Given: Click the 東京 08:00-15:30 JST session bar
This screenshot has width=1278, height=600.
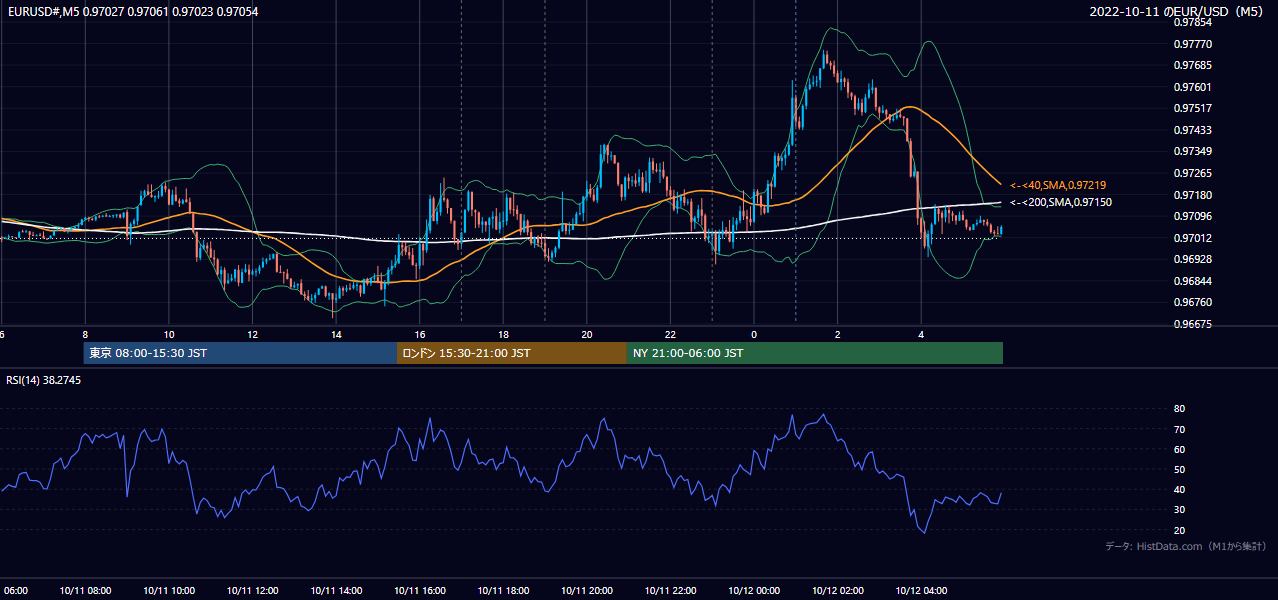Looking at the screenshot, I should (240, 353).
